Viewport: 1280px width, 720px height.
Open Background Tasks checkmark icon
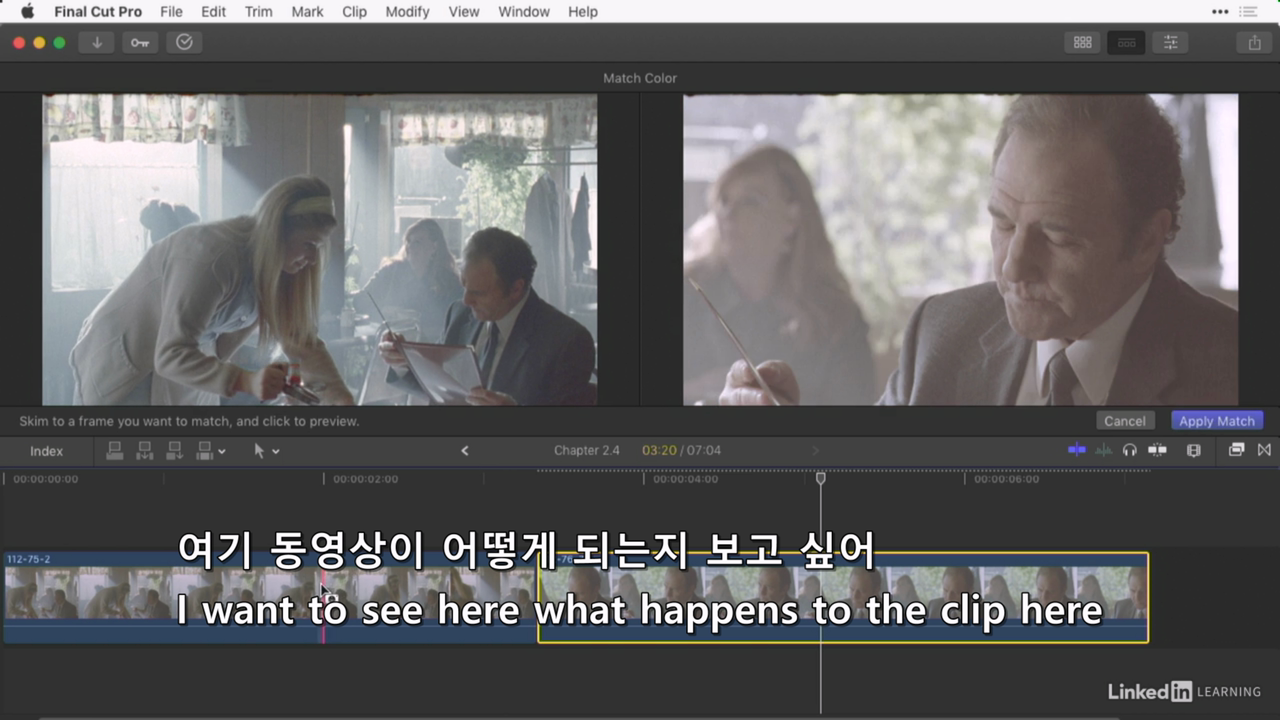184,42
